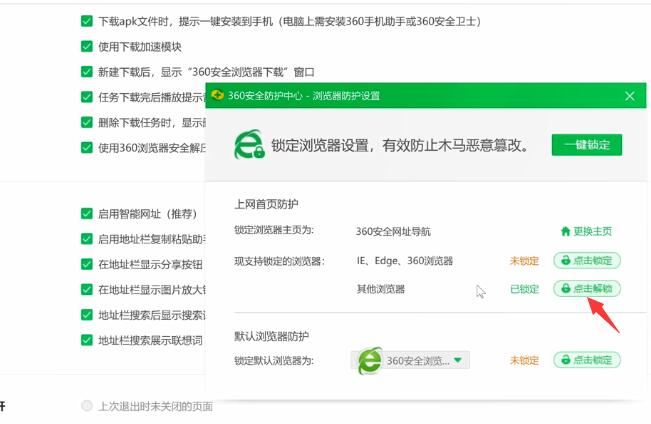Toggle 使用下载加速模块 checkbox

86,46
